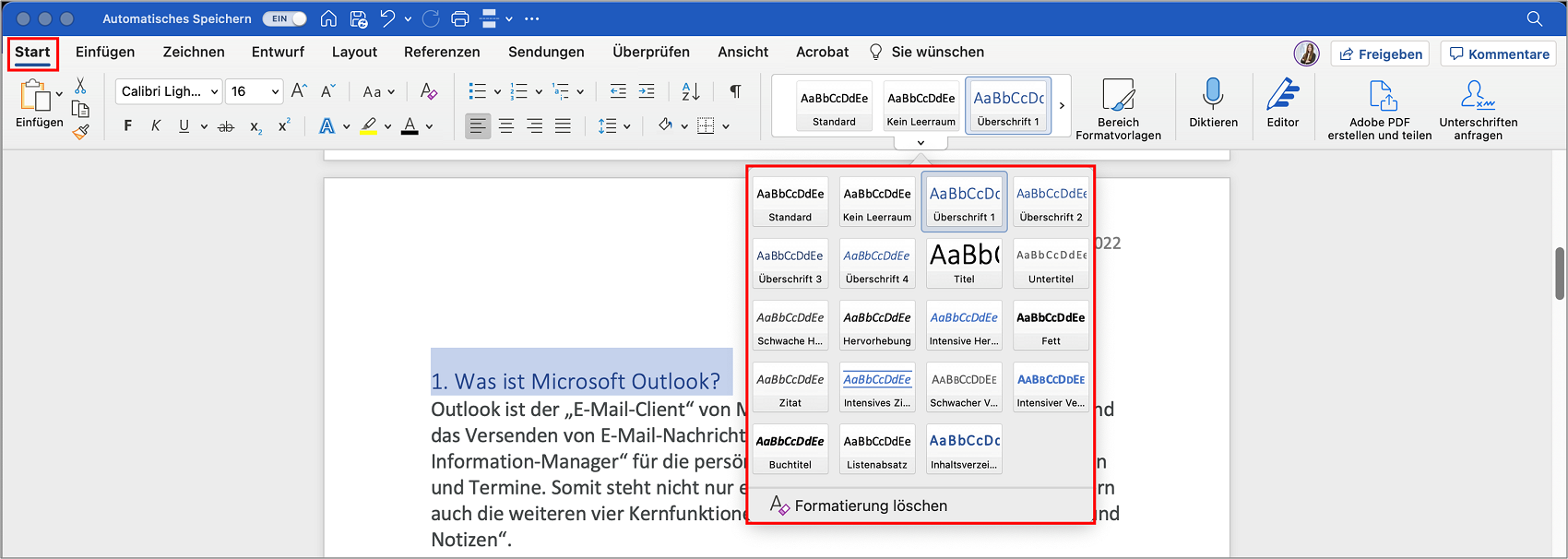Clear formatting using the eraser A icon in ribbon
1568x559 pixels.
pos(429,91)
